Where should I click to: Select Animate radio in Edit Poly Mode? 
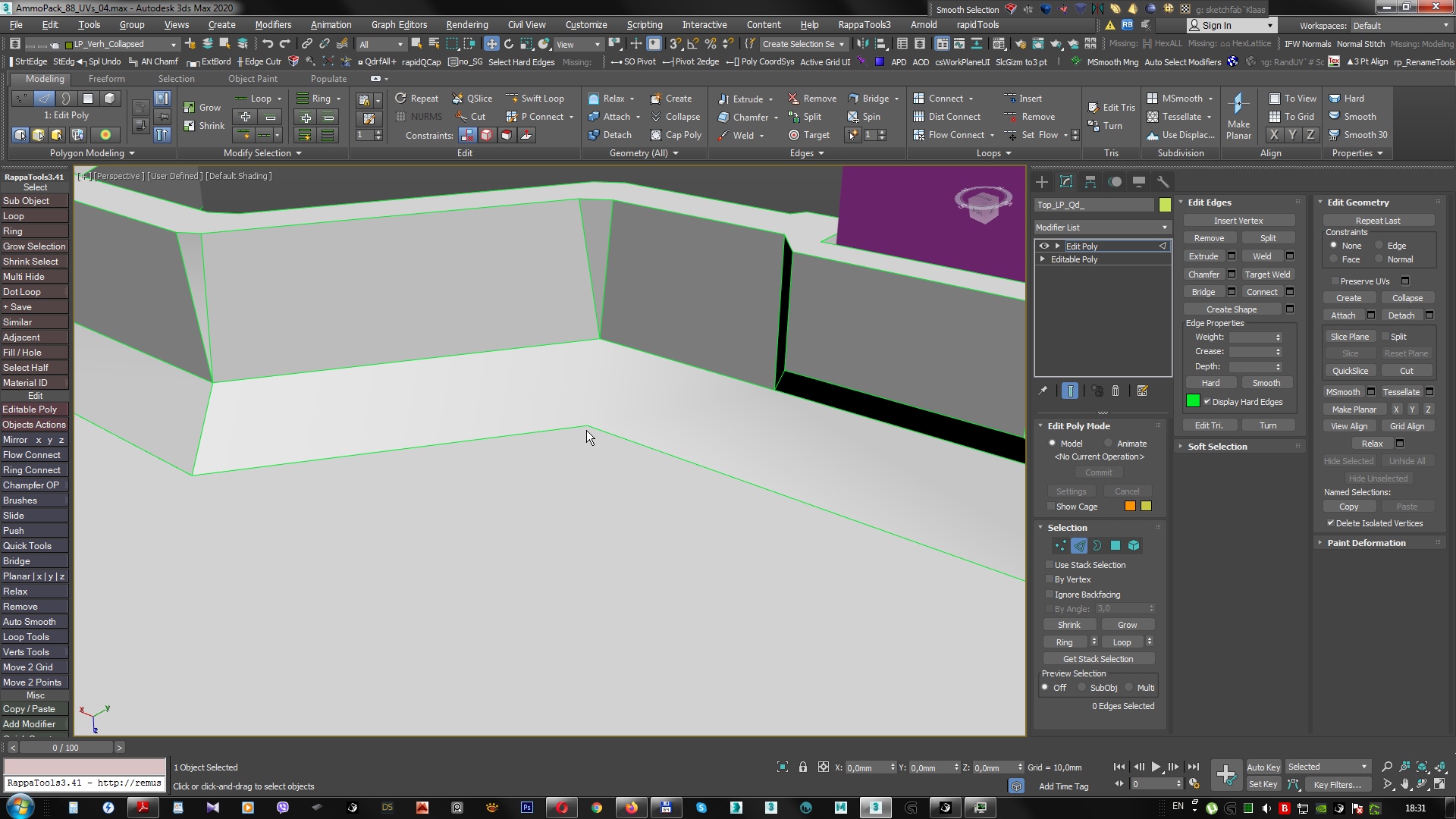click(1108, 444)
